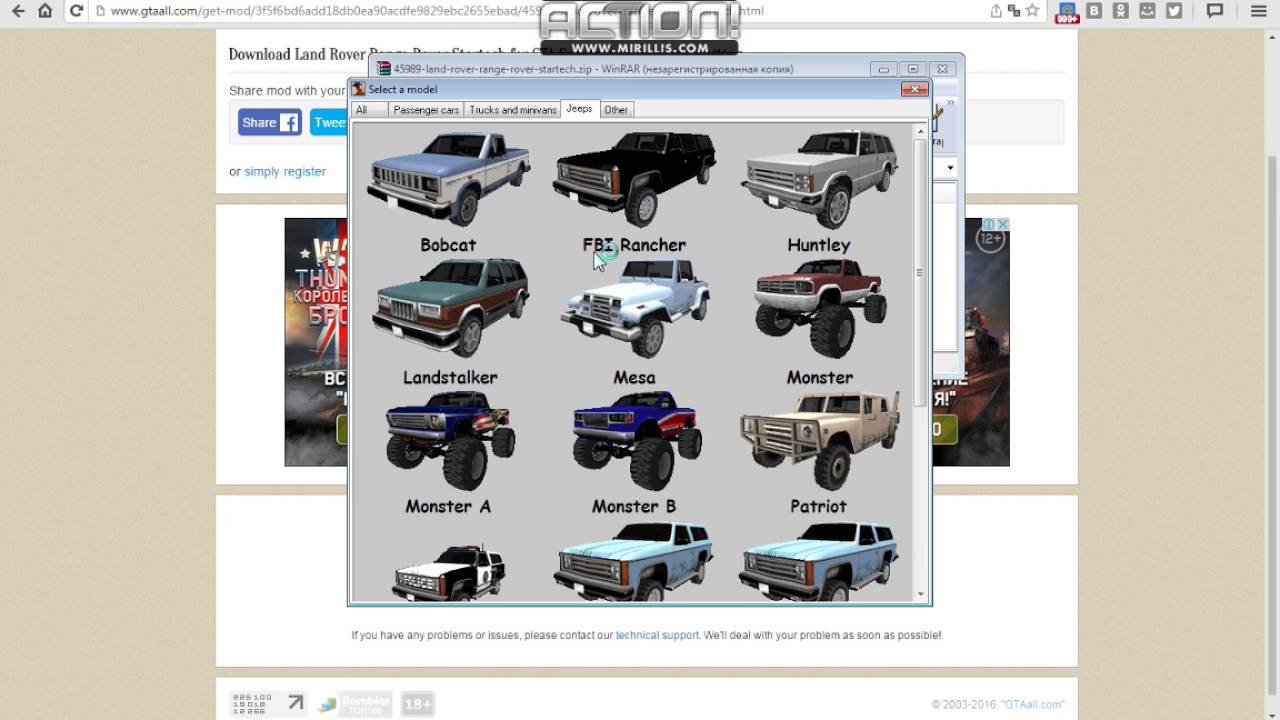
Task: Select the Patriot model thumbnail
Action: (819, 440)
